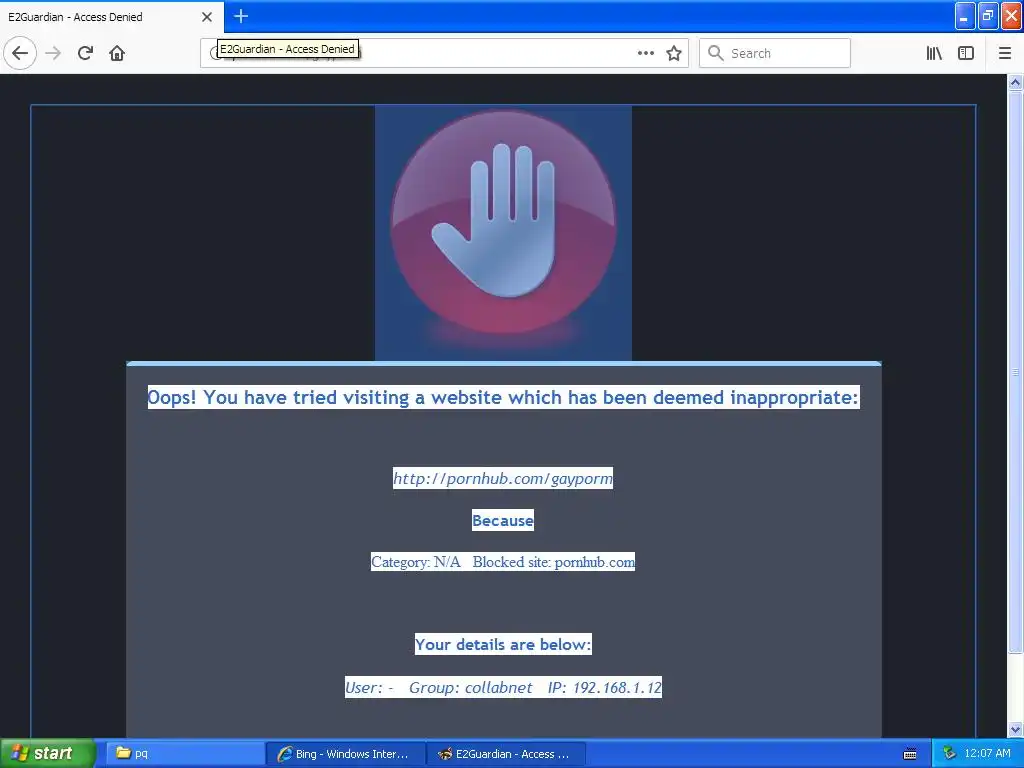The height and width of the screenshot is (768, 1024).
Task: Restore down the browser window
Action: tap(988, 16)
